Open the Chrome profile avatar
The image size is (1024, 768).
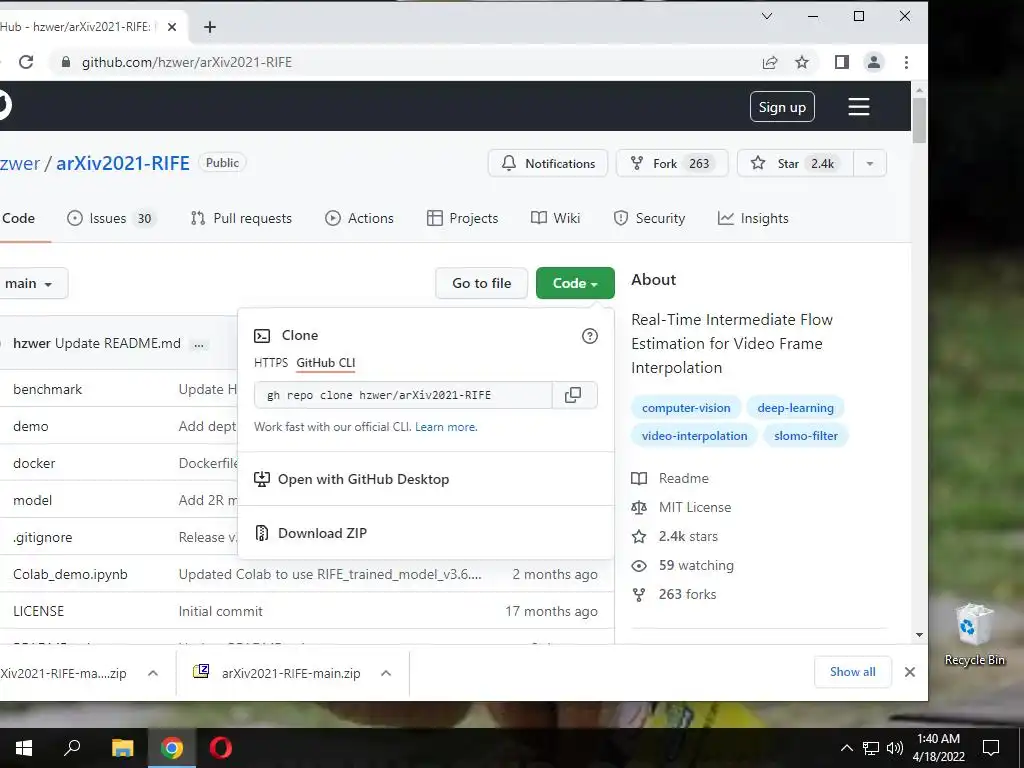pos(874,62)
